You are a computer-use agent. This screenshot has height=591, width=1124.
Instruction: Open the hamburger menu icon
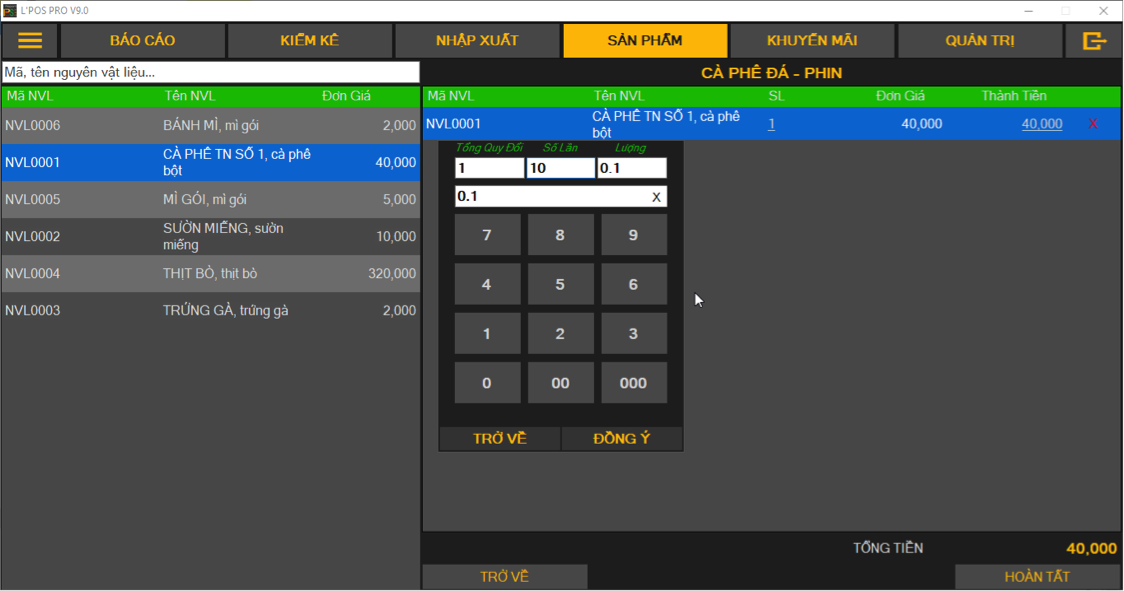pyautogui.click(x=30, y=41)
